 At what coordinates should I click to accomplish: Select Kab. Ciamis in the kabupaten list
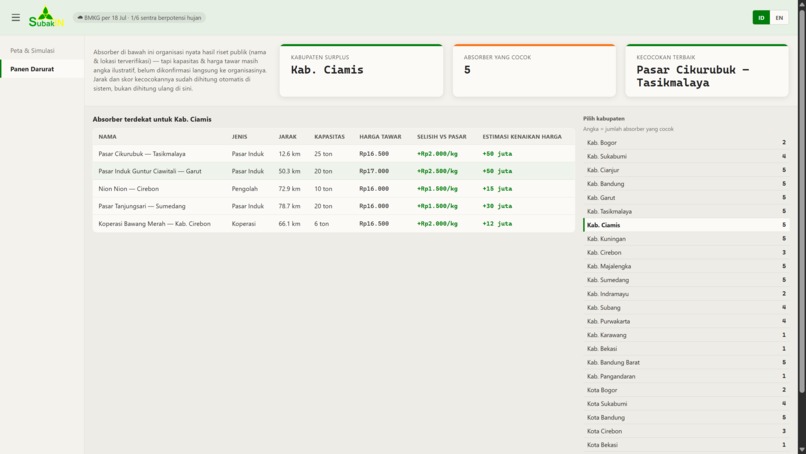(686, 225)
